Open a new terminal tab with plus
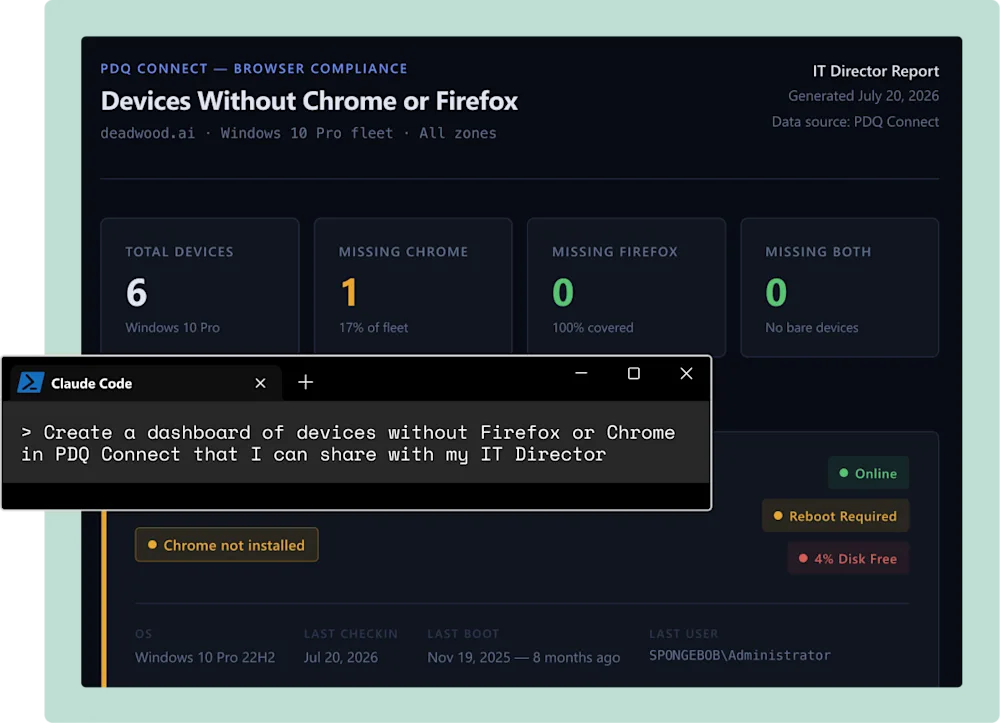 coord(305,382)
